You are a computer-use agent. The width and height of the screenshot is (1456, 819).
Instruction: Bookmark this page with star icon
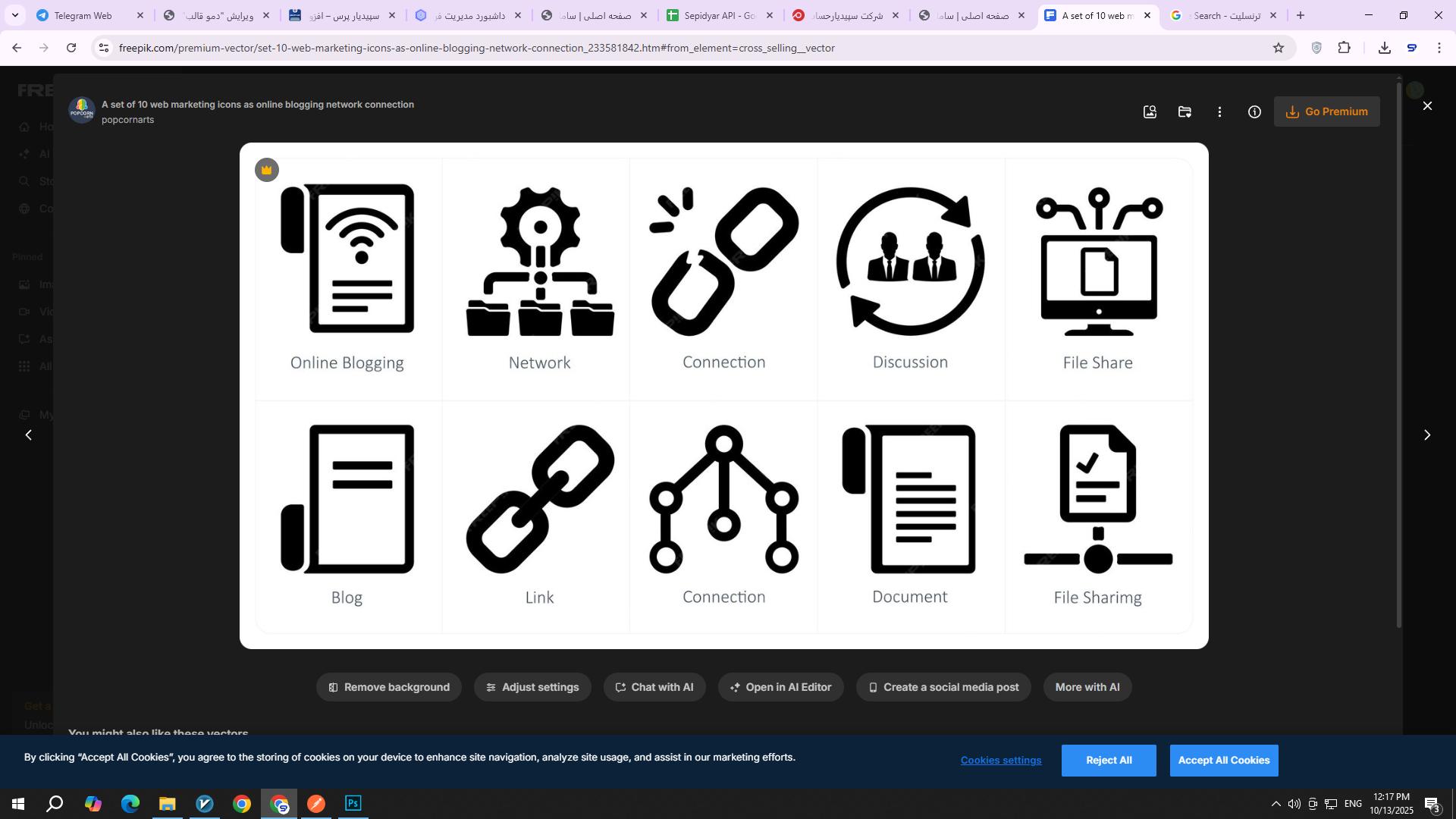(1279, 48)
